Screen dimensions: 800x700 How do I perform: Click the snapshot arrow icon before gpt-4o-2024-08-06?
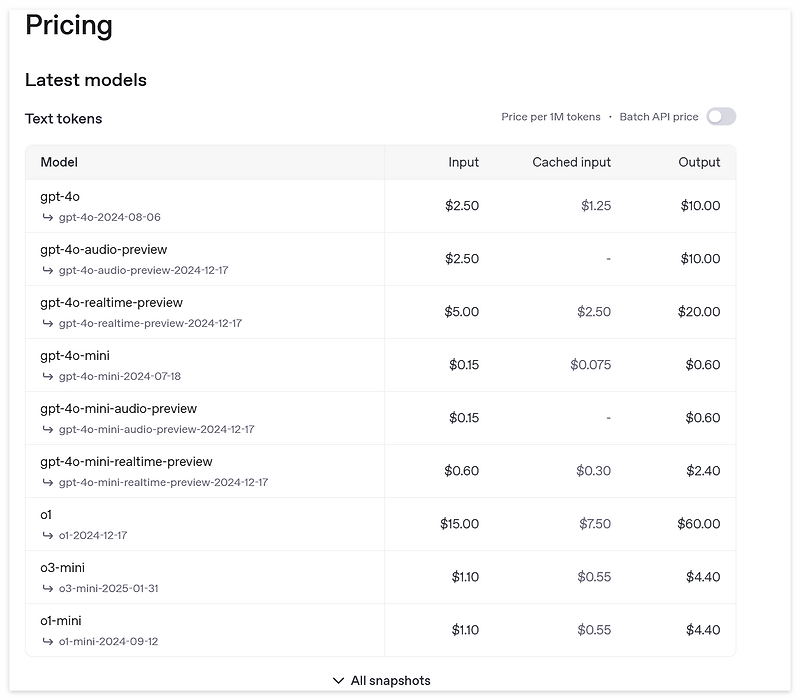47,217
